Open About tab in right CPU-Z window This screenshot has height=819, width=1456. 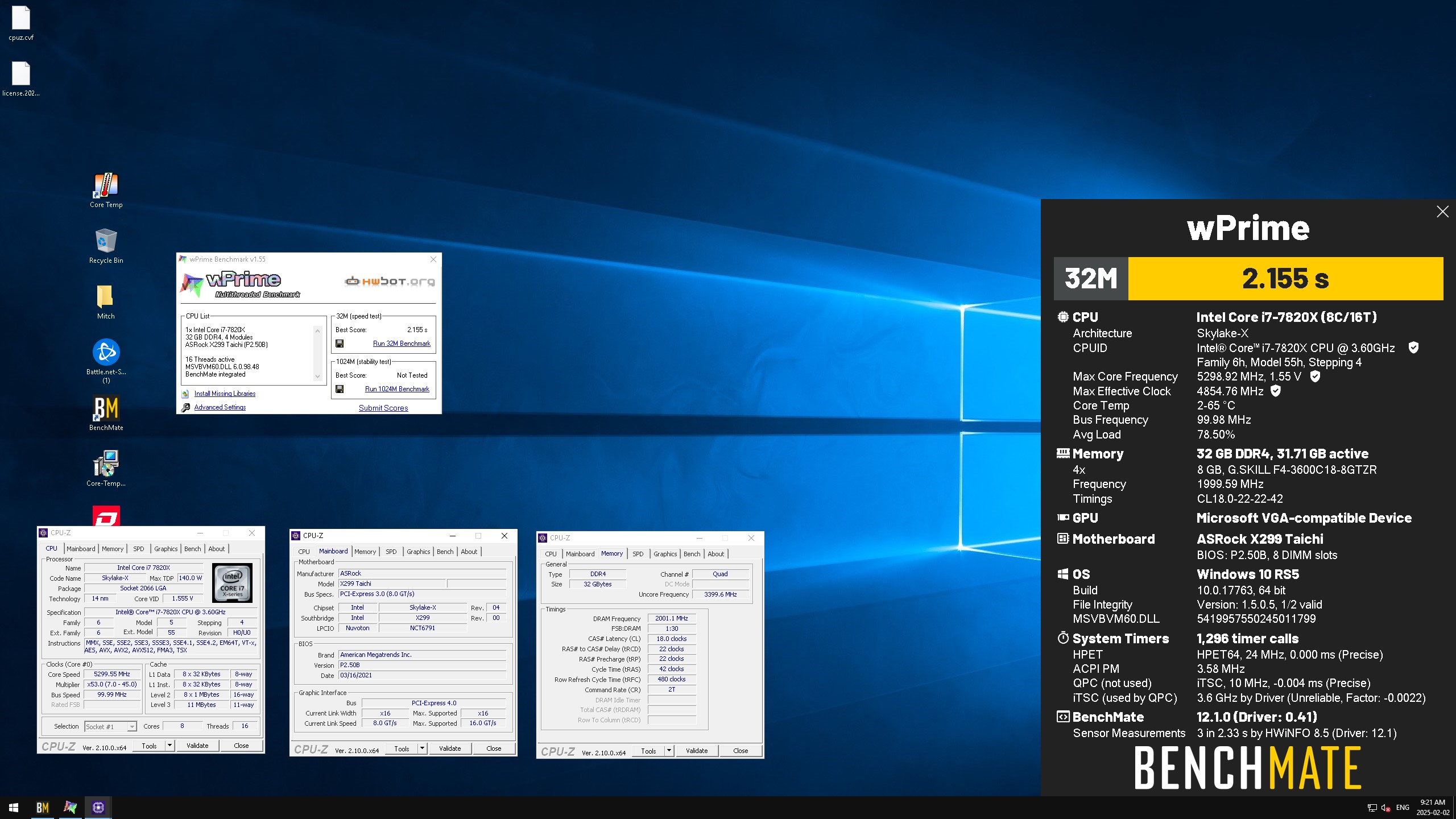click(715, 554)
